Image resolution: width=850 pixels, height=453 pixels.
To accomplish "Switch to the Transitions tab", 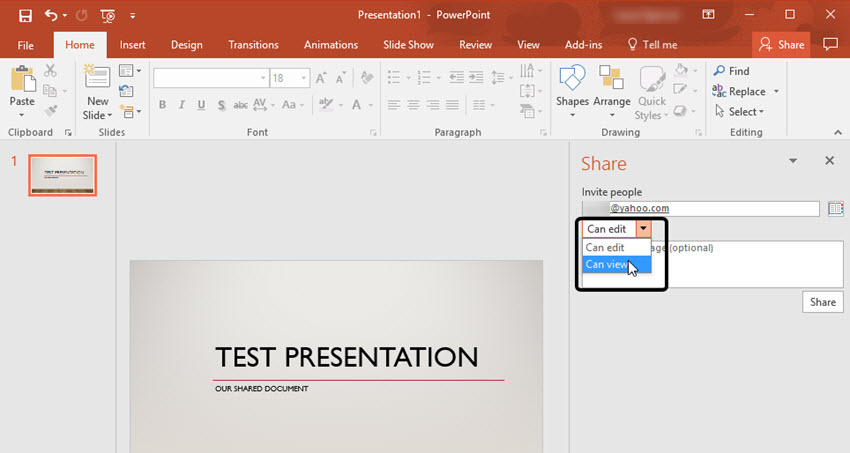I will pyautogui.click(x=253, y=45).
